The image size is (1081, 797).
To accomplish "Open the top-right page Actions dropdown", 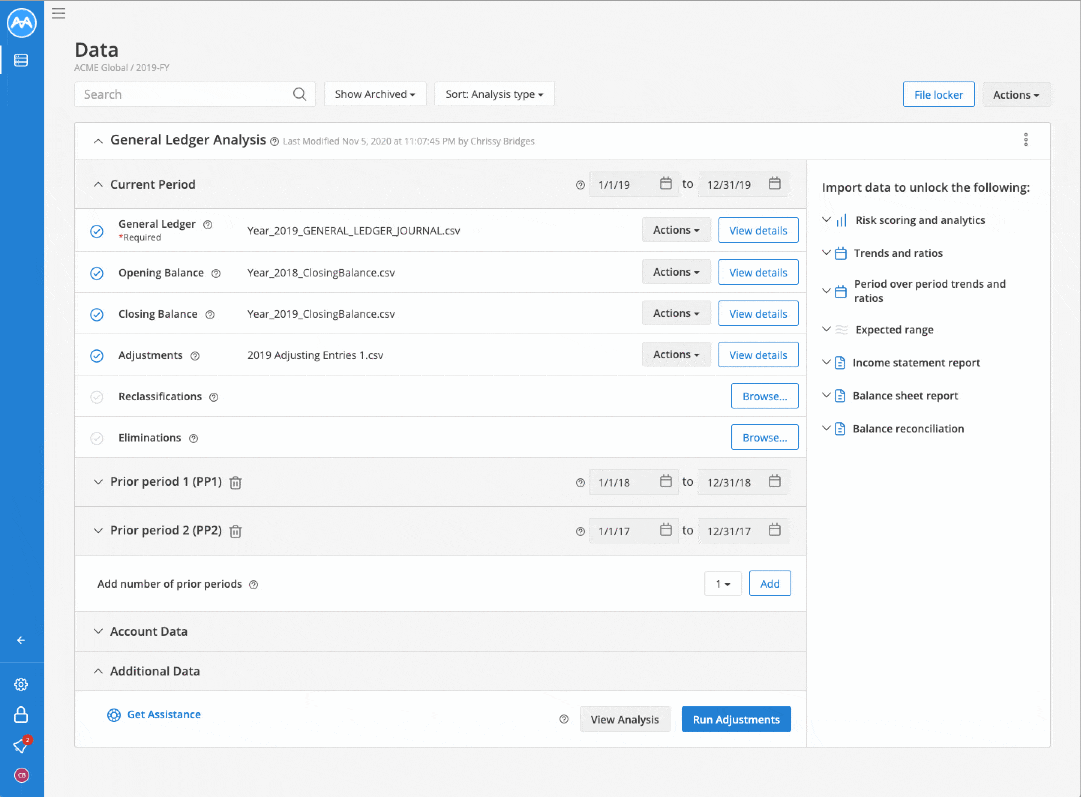I will [x=1016, y=94].
